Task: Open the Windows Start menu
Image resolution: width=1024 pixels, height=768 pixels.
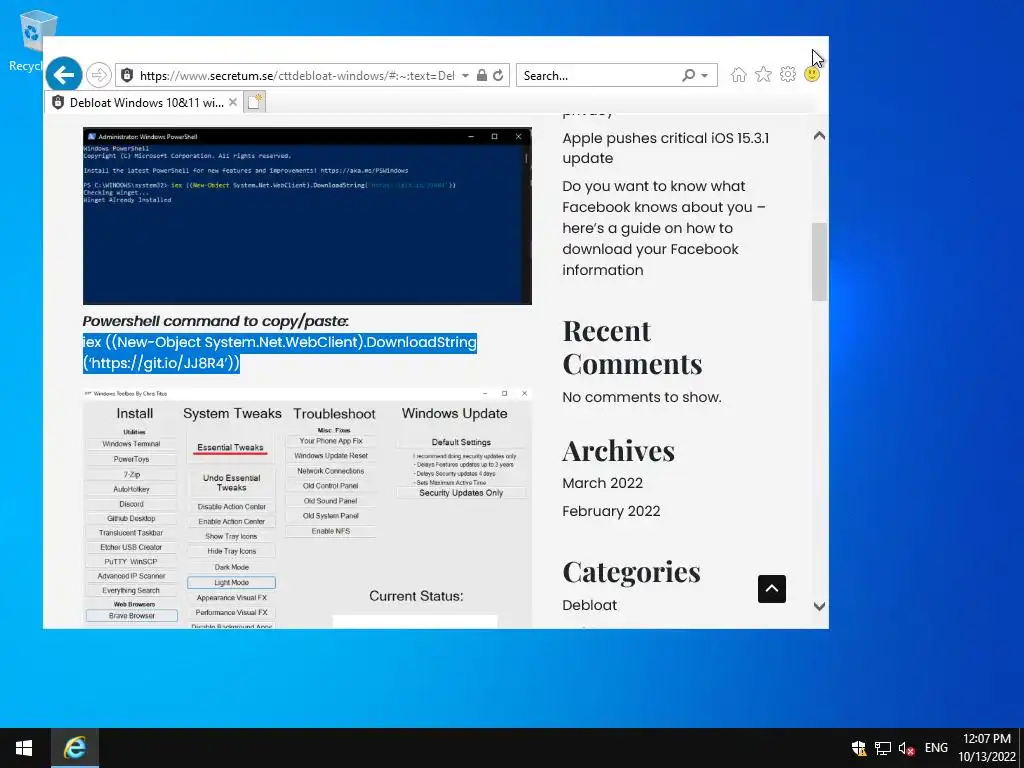Action: coord(24,748)
